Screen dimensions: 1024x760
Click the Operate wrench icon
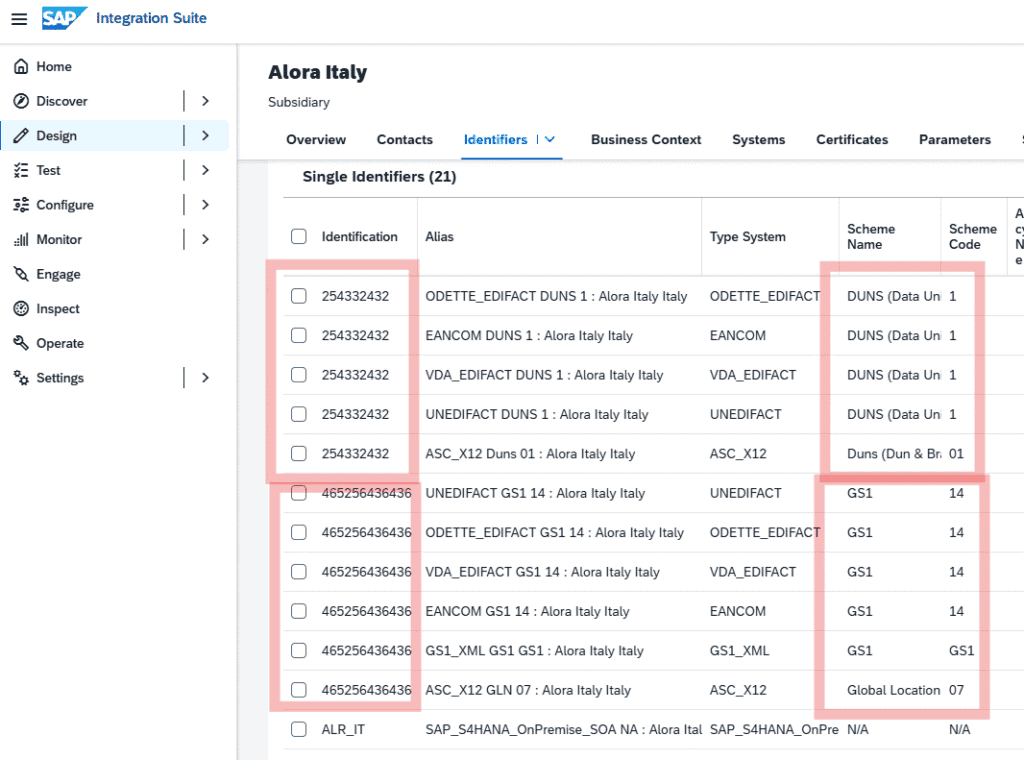tap(21, 343)
